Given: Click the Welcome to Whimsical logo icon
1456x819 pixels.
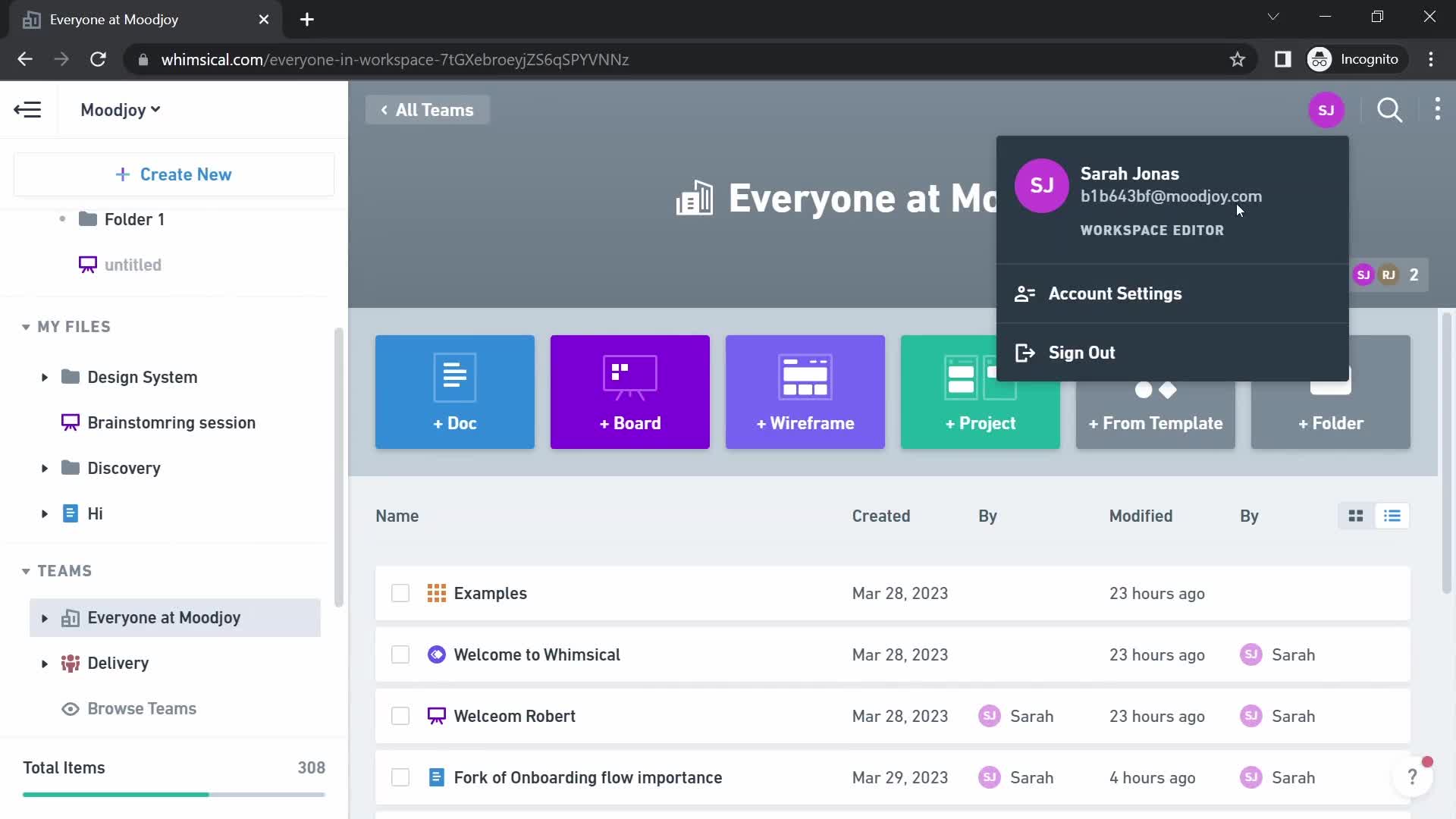Looking at the screenshot, I should click(436, 654).
